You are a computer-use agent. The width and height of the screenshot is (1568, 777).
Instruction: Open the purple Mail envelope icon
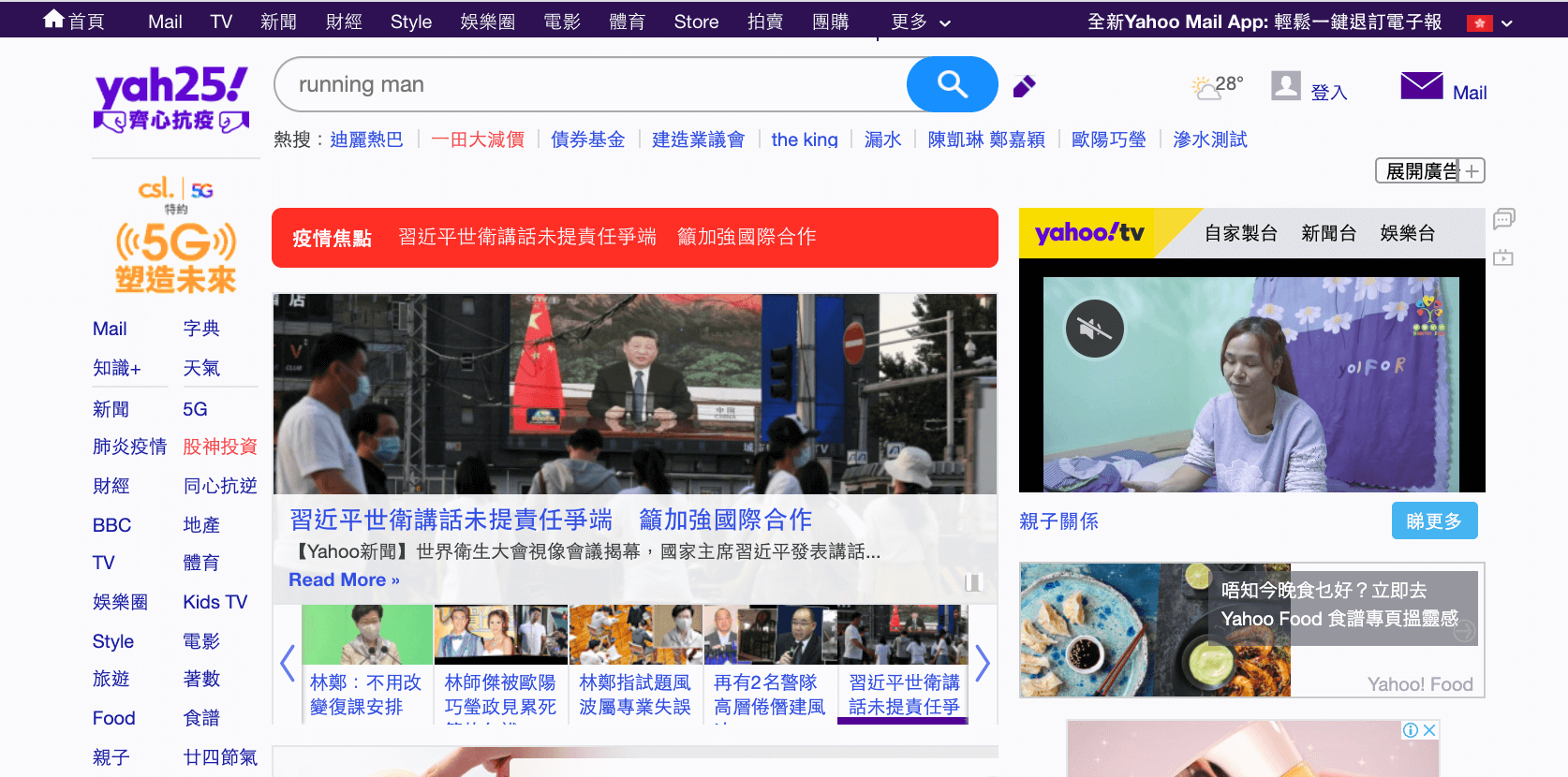click(1422, 86)
